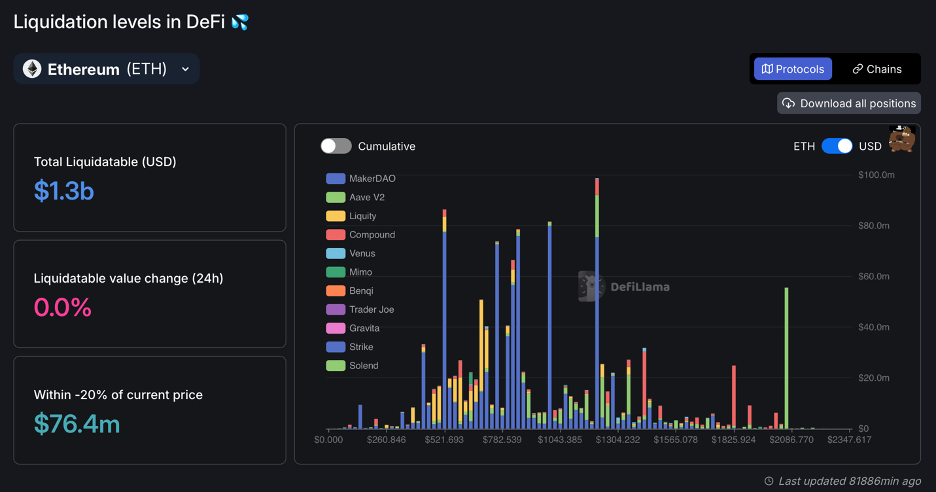
Task: Click Within -20% of current price label
Action: 118,395
